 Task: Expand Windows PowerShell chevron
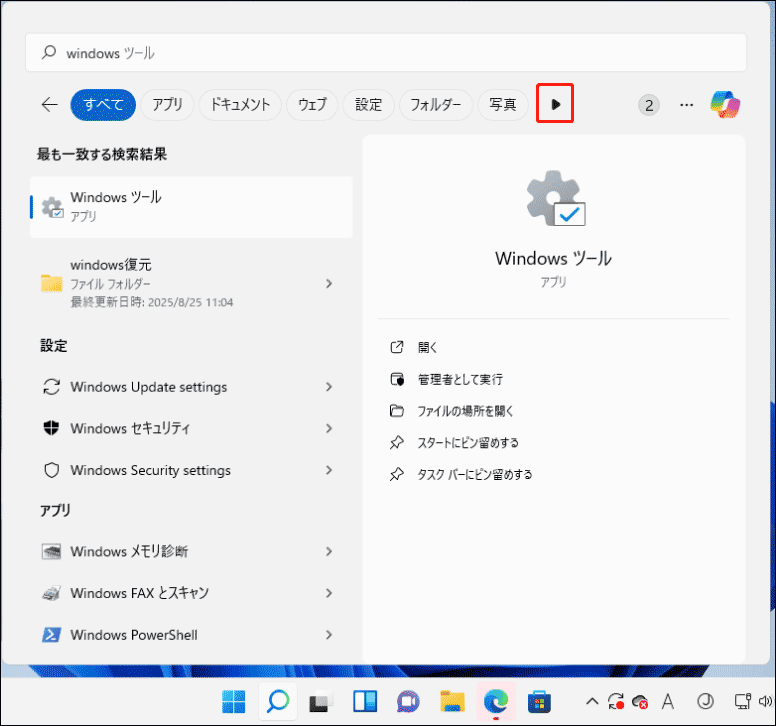click(x=329, y=634)
